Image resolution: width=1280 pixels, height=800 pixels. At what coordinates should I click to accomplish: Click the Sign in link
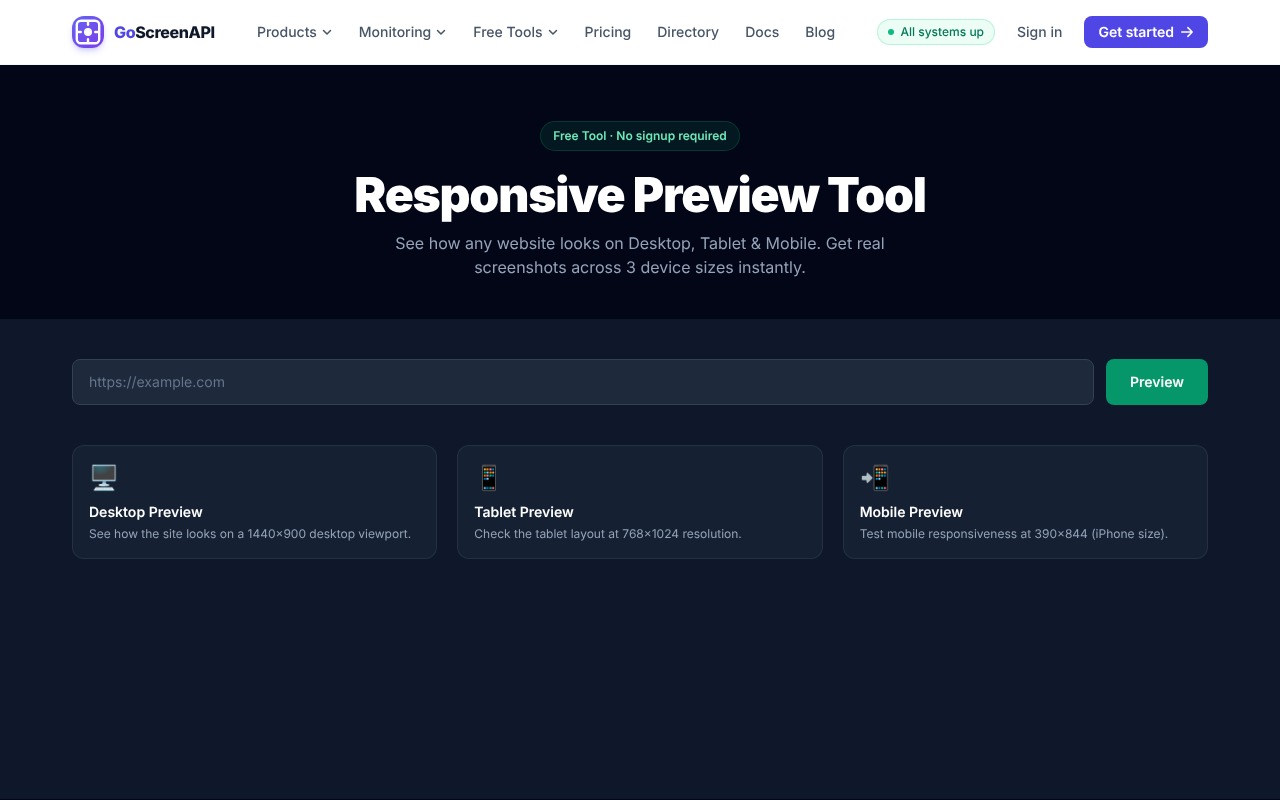coord(1039,32)
